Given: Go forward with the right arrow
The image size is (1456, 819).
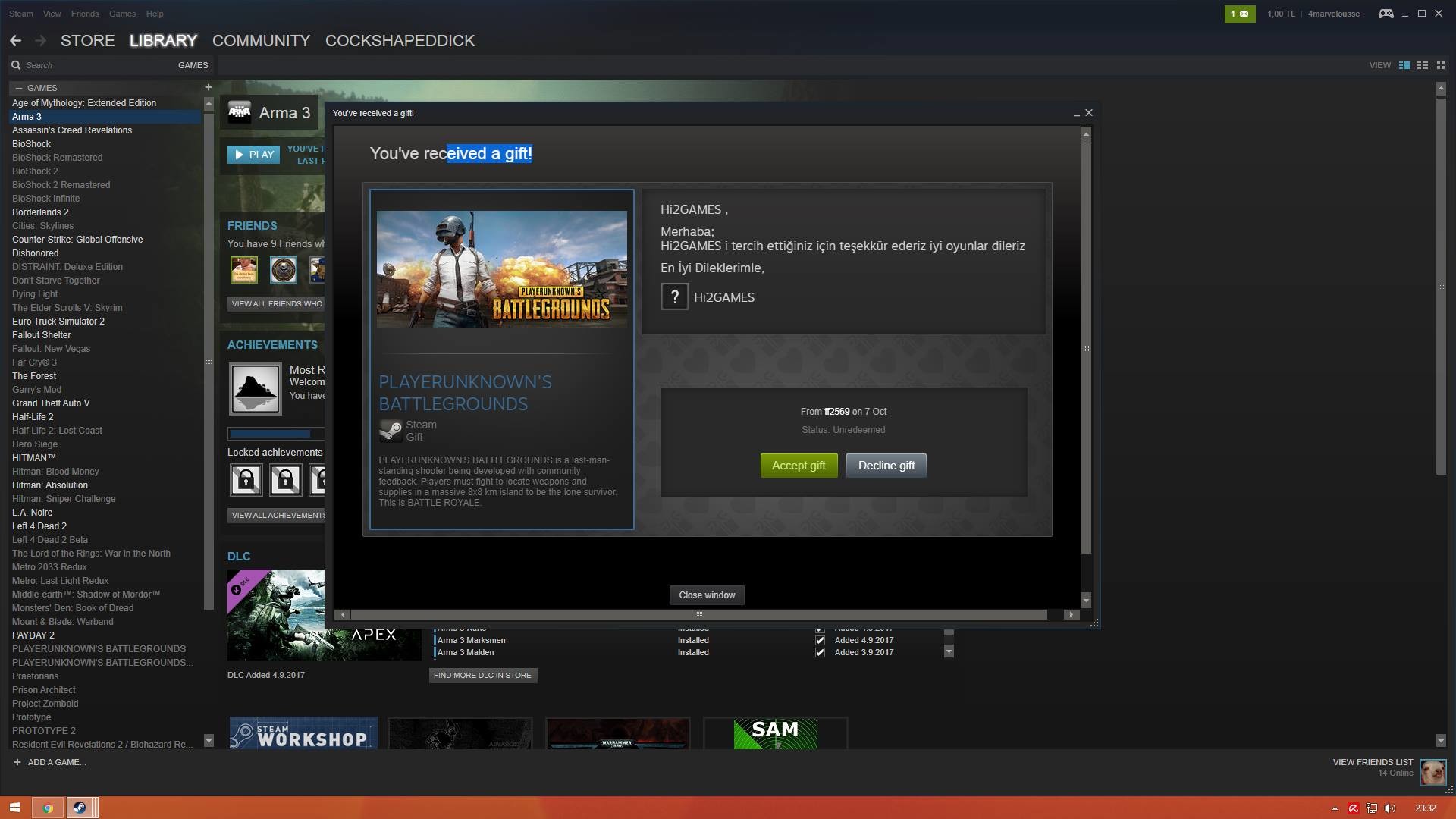Looking at the screenshot, I should pyautogui.click(x=41, y=41).
